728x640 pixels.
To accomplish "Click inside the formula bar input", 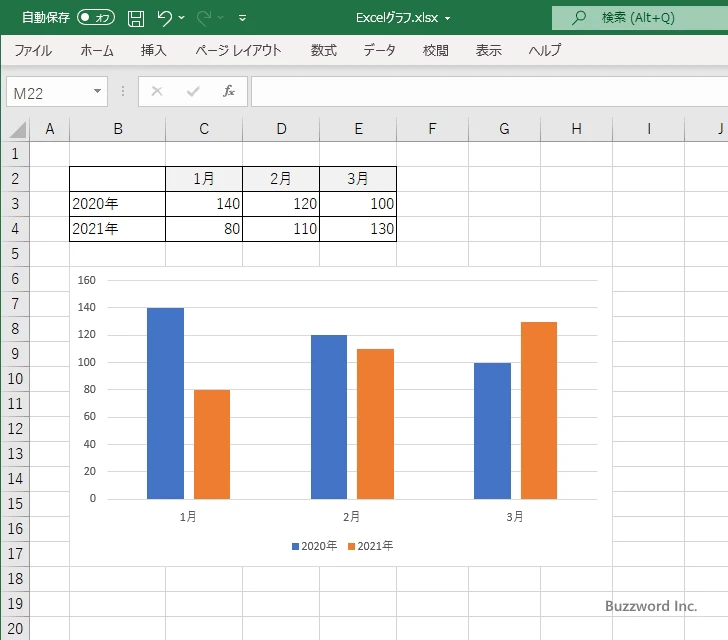I will coord(489,91).
